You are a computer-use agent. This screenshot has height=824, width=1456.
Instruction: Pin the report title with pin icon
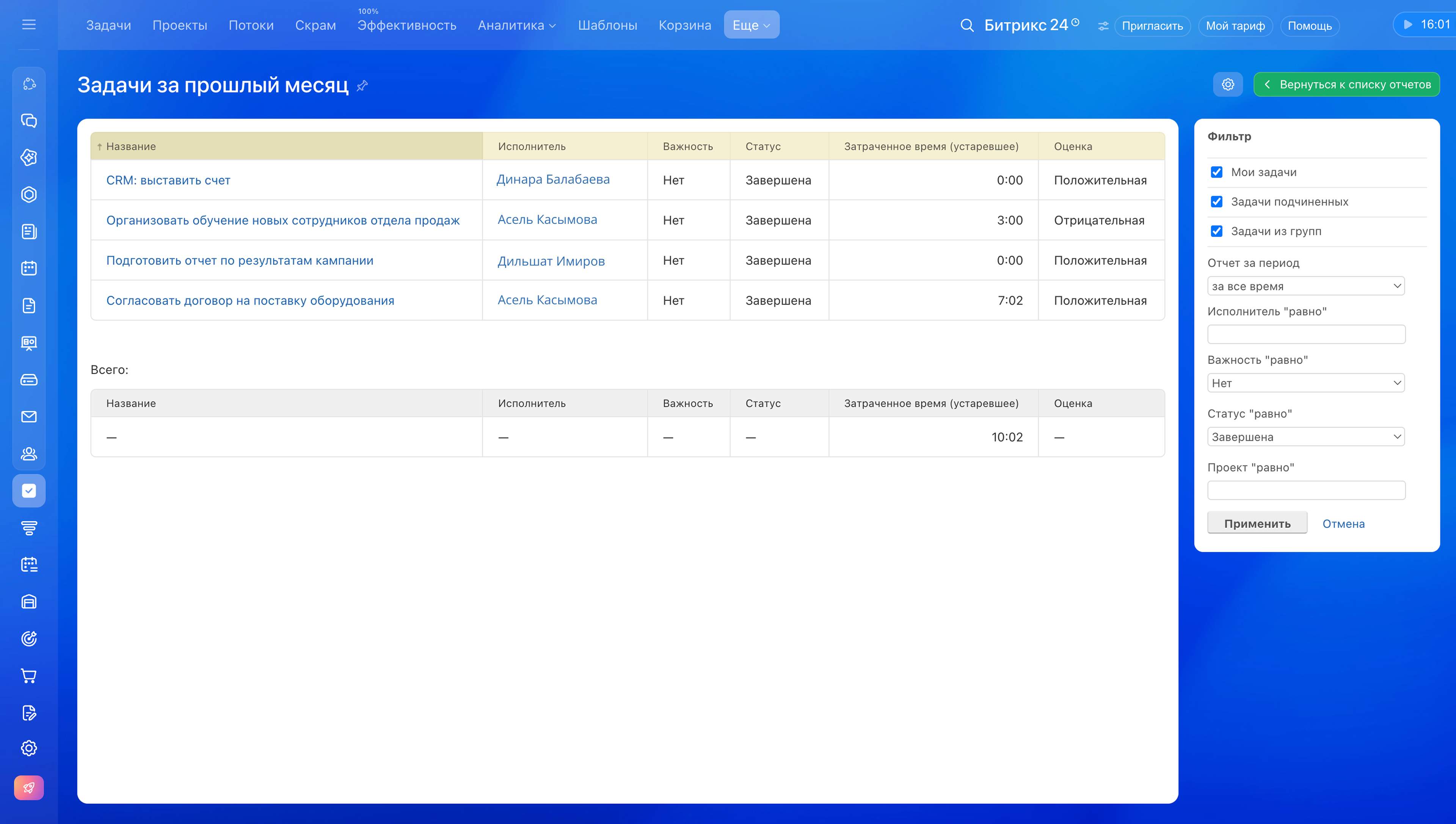point(362,85)
